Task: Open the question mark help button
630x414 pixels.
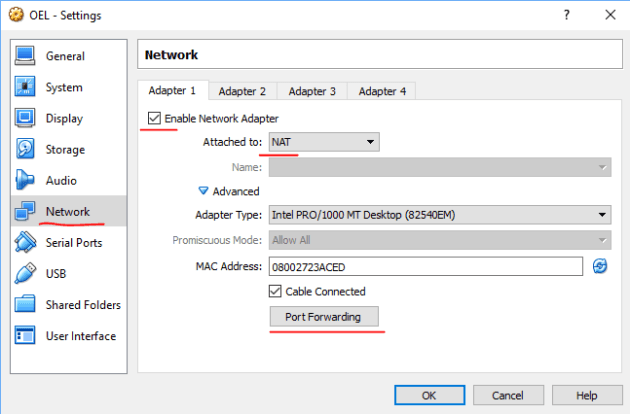Action: pyautogui.click(x=567, y=15)
